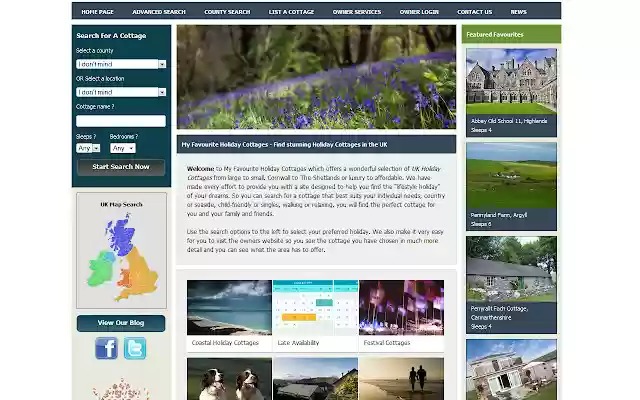Image resolution: width=640 pixels, height=400 pixels.
Task: Click the bluebell woodland banner image
Action: point(316,77)
